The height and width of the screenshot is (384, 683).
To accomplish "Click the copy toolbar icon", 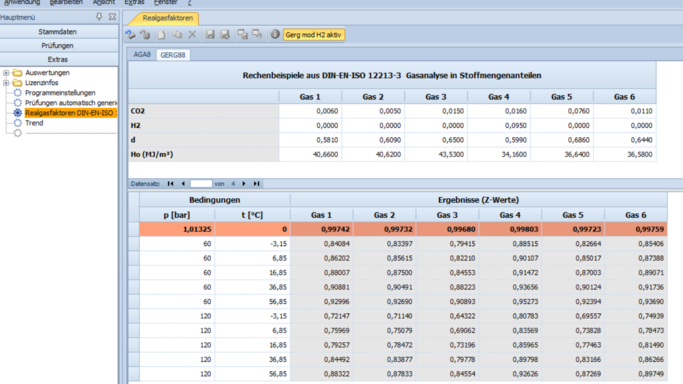I will click(x=177, y=35).
